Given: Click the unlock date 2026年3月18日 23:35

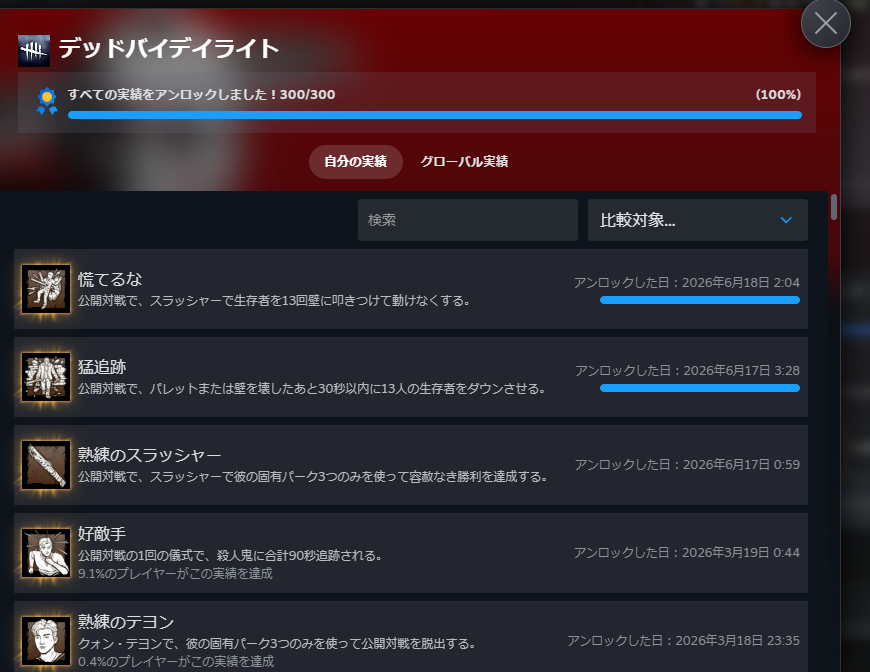Looking at the screenshot, I should (684, 640).
